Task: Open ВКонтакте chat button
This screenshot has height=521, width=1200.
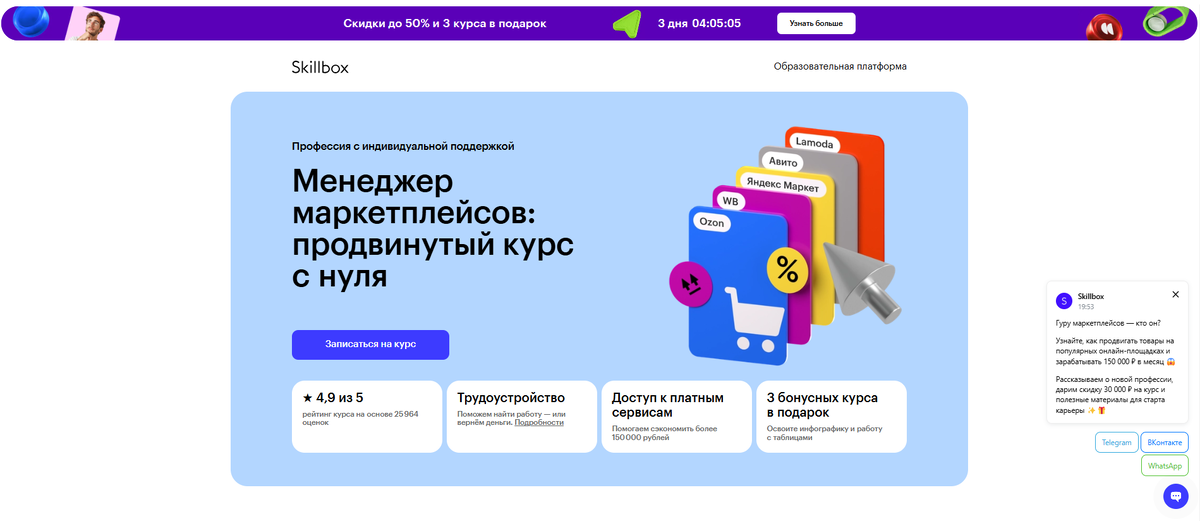Action: pyautogui.click(x=1164, y=442)
